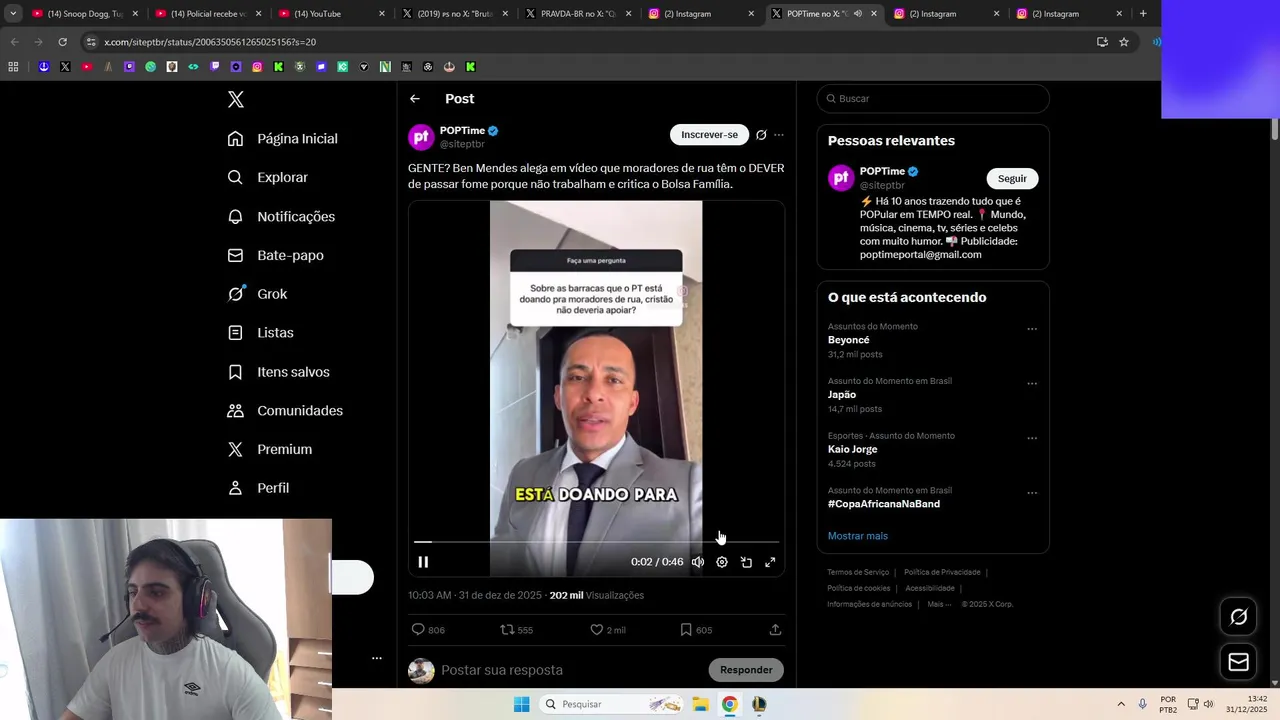Bookmark the post with 605 saves
The image size is (1280, 720).
point(695,630)
